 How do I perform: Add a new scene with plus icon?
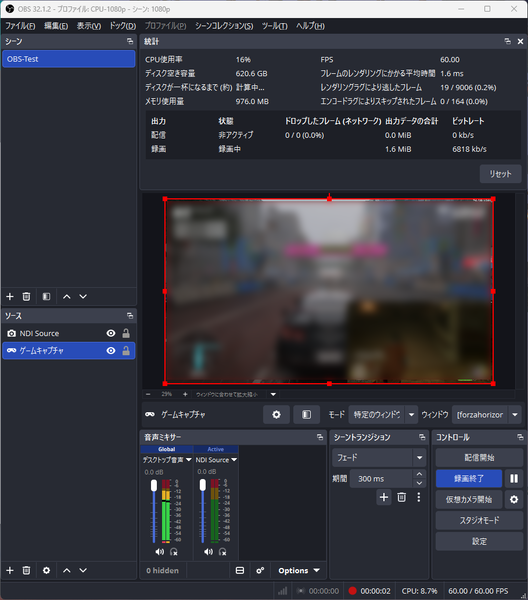10,297
